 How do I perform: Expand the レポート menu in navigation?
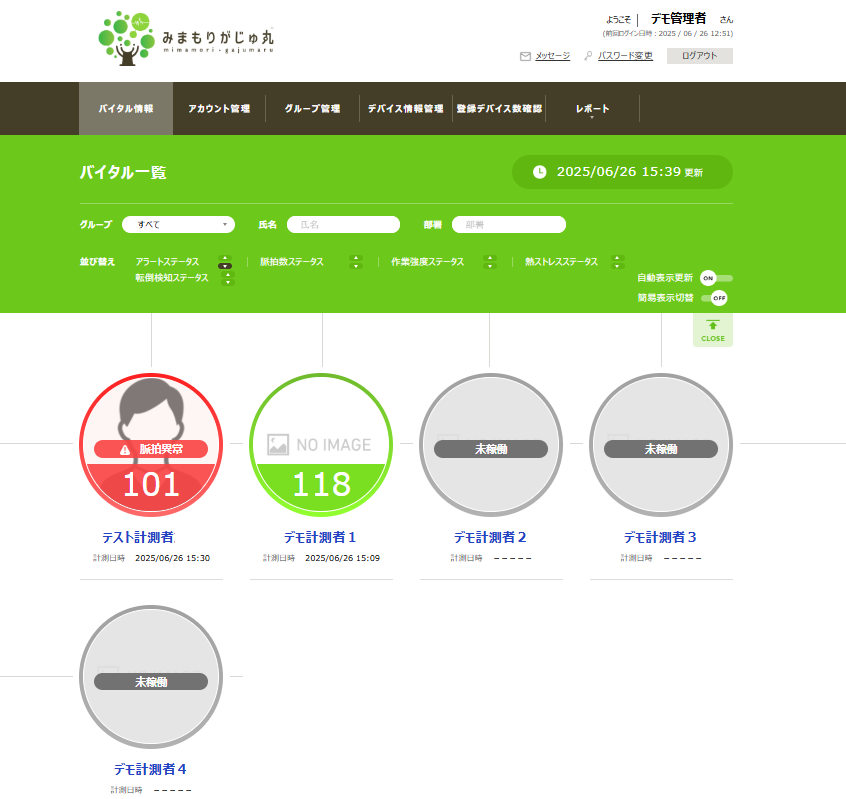tap(592, 109)
